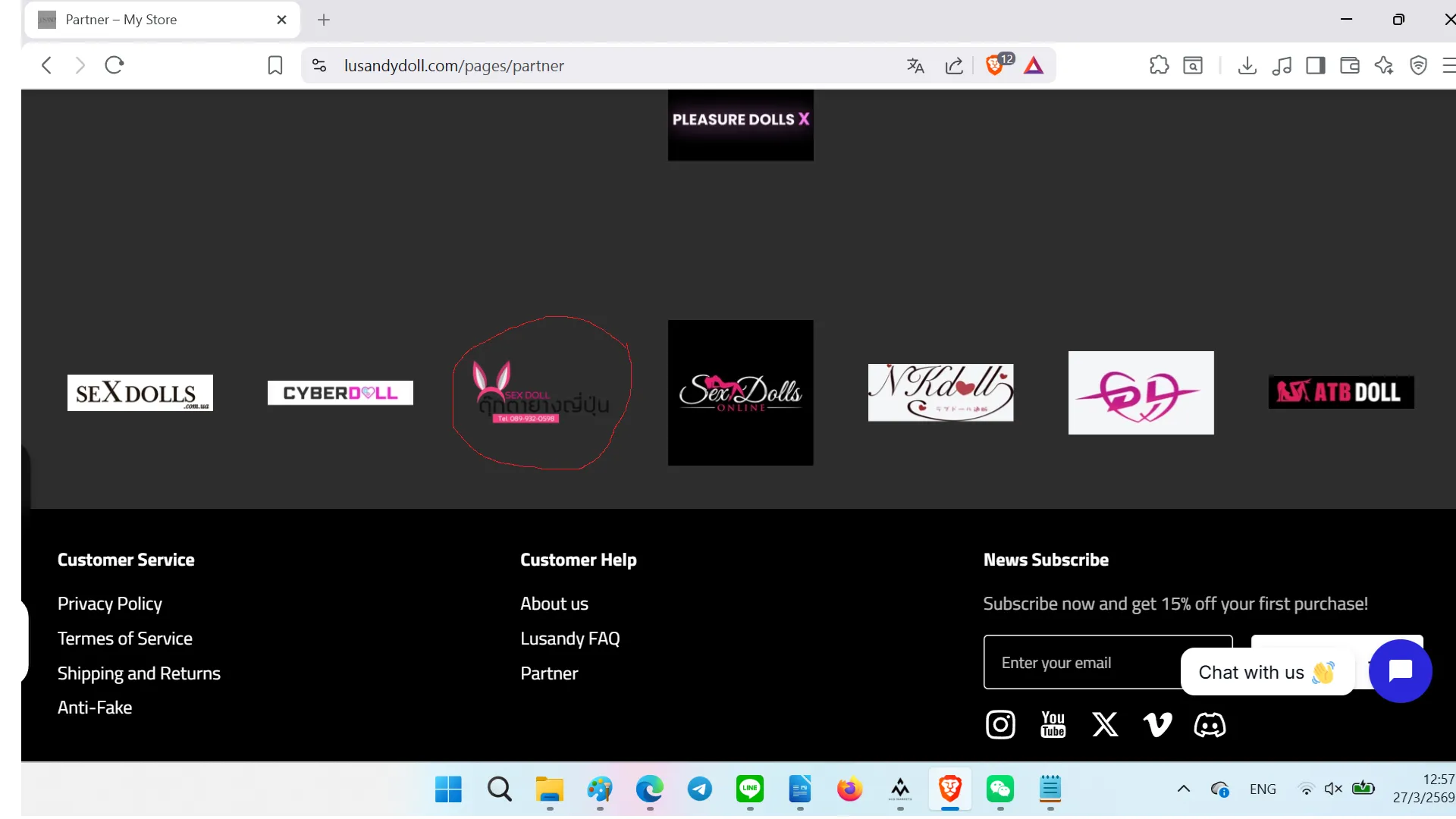Show hidden system tray icons

click(x=1184, y=789)
